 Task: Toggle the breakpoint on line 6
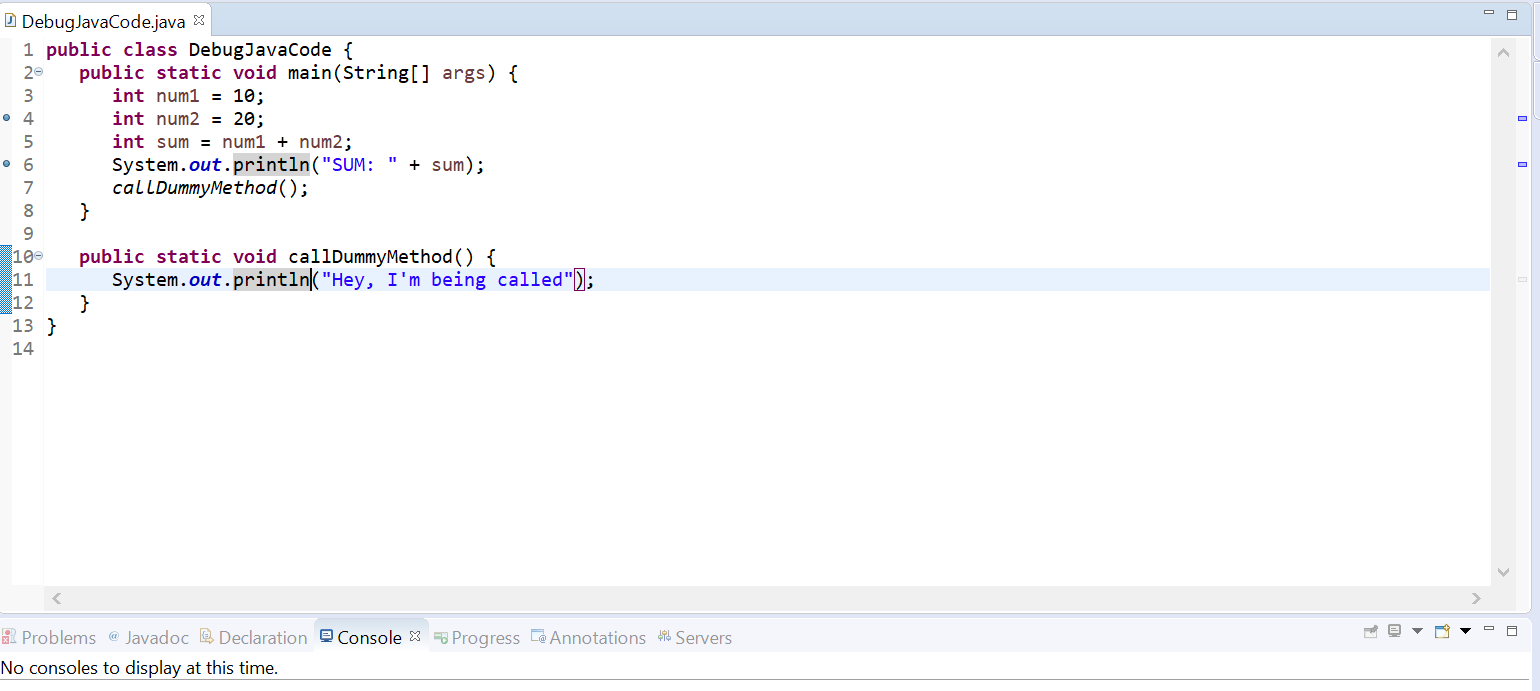(x=7, y=164)
